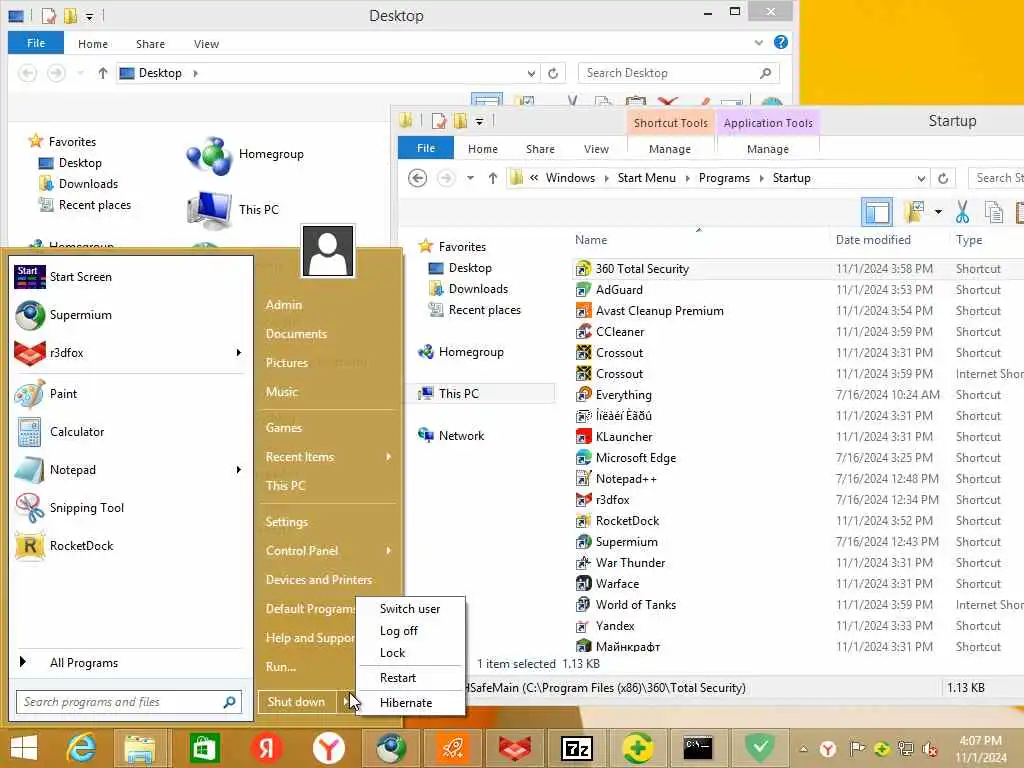Open Windows Store from the taskbar
This screenshot has height=768, width=1024.
204,748
